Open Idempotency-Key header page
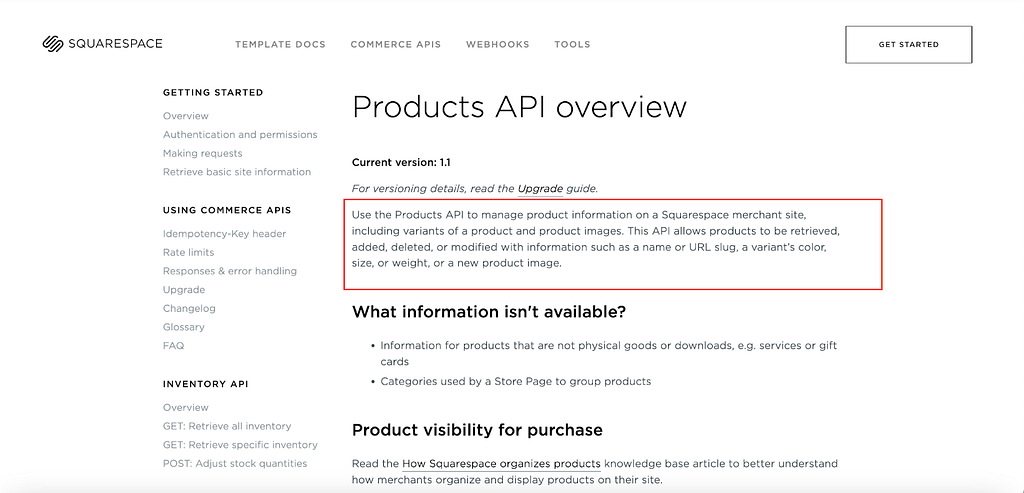 (x=225, y=234)
